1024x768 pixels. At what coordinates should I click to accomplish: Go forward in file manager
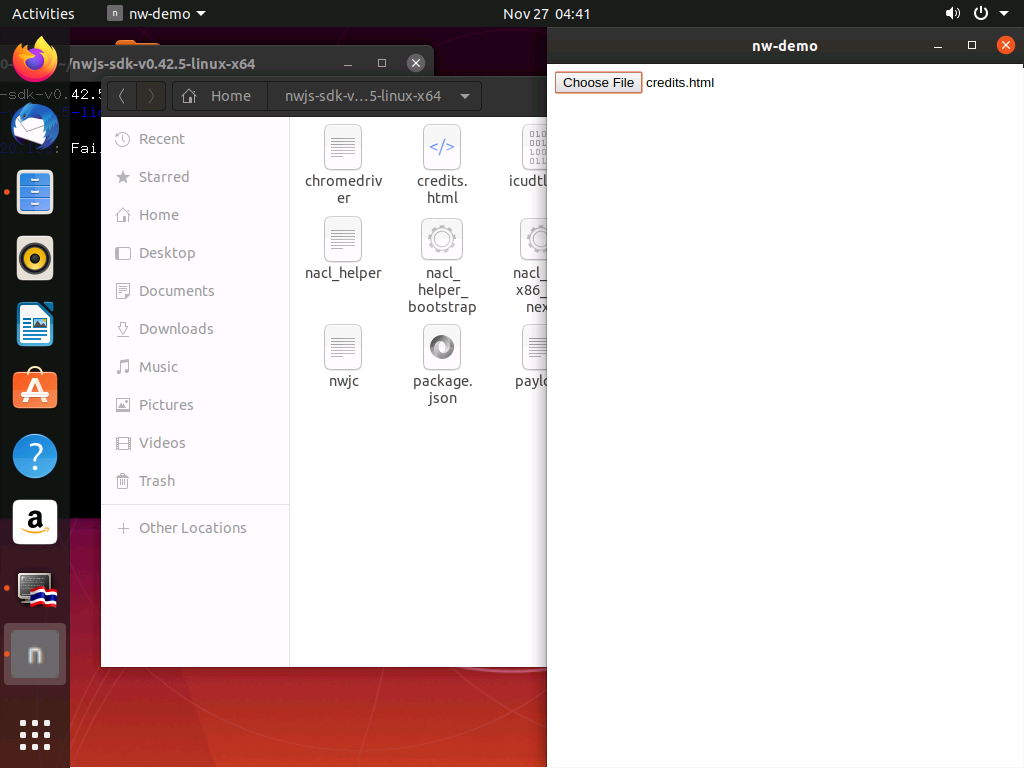151,96
